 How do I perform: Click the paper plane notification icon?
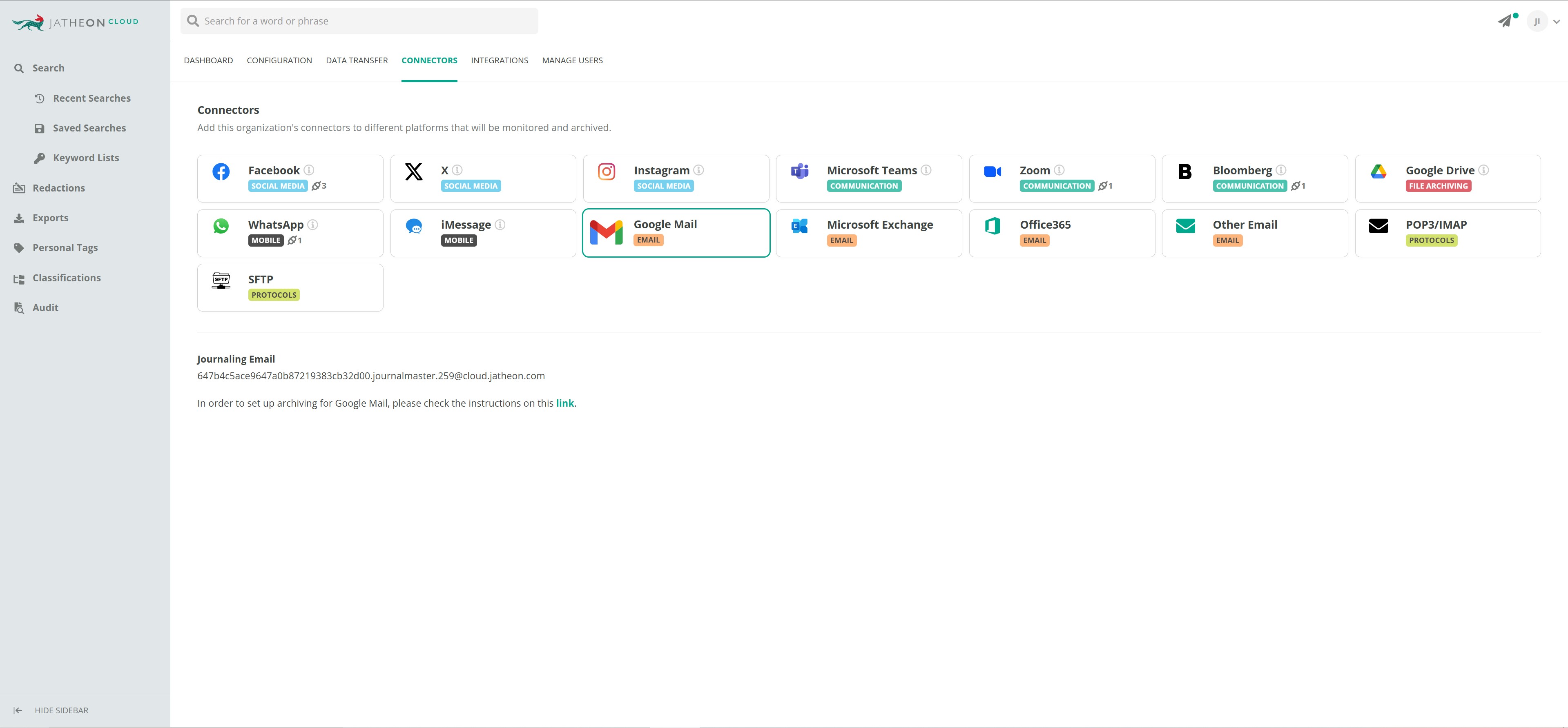(1505, 21)
